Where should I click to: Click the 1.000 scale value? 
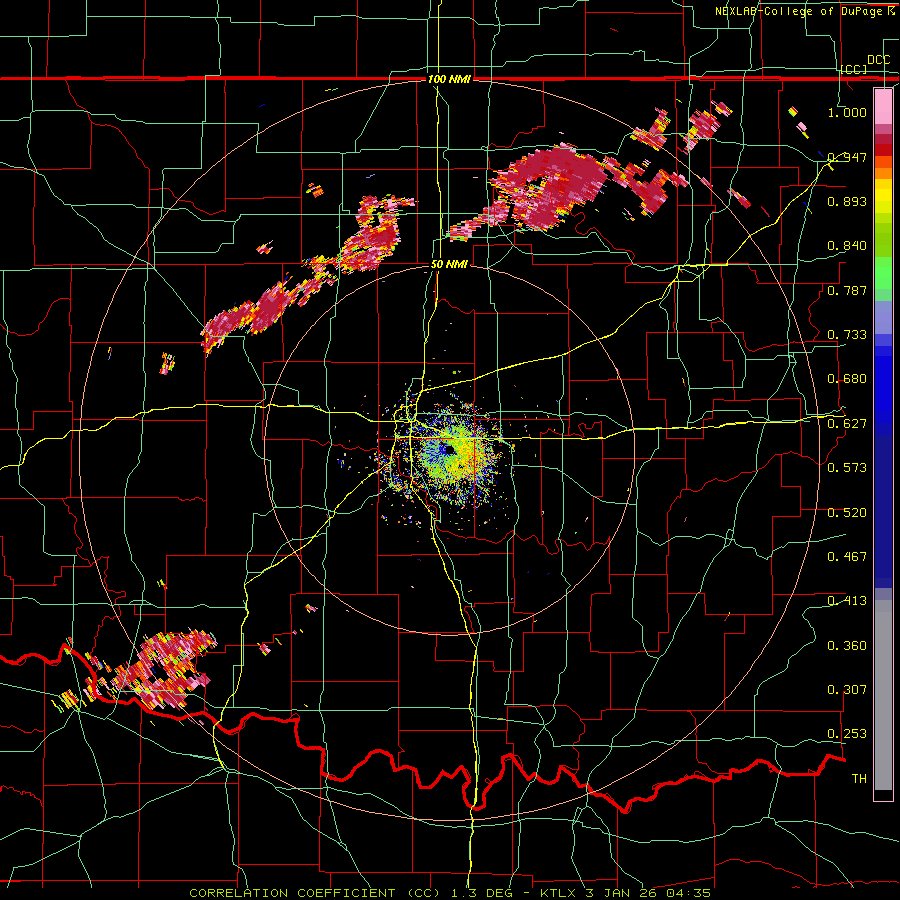pyautogui.click(x=847, y=112)
